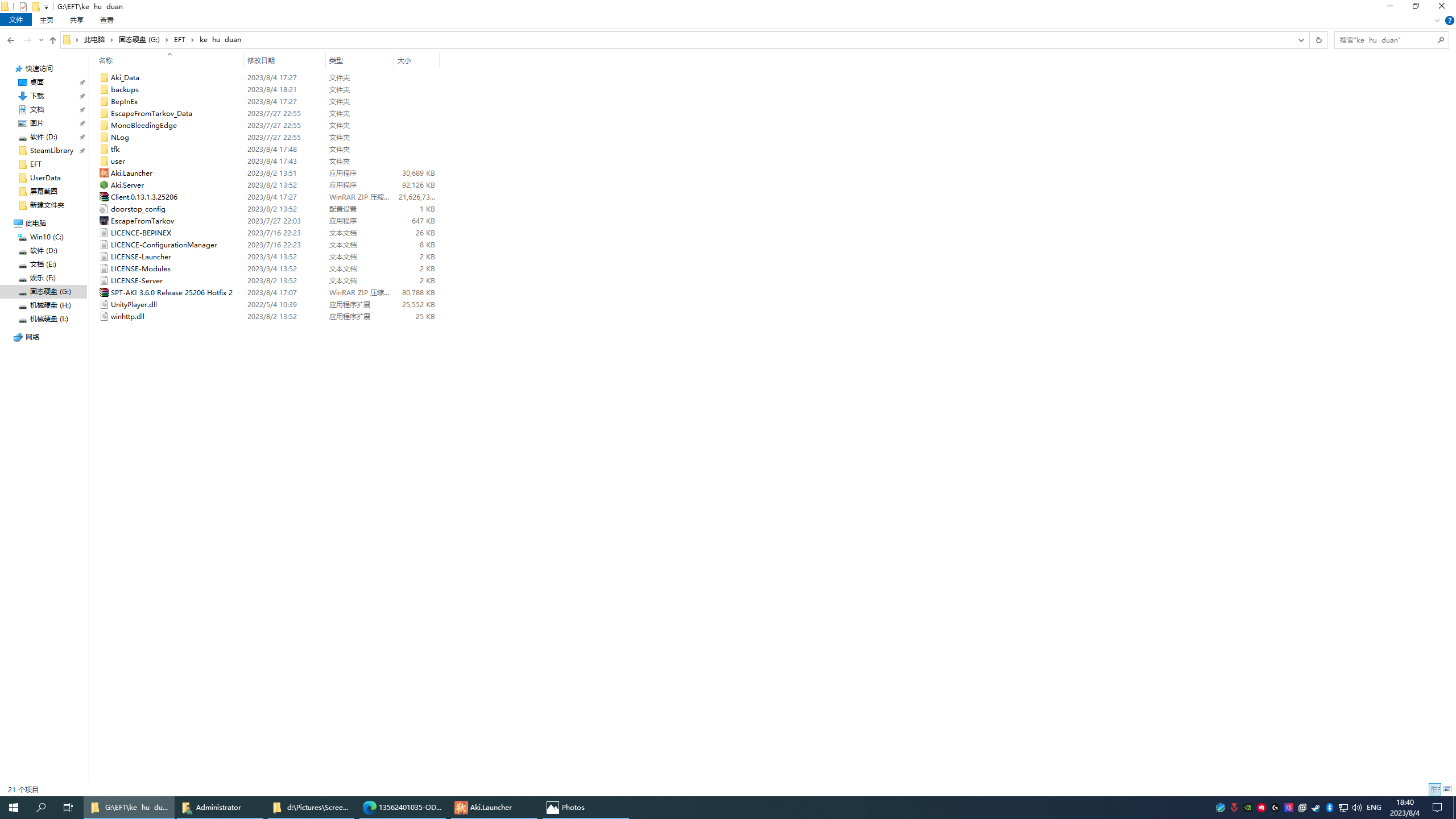Viewport: 1456px width, 819px height.
Task: Open Task View from the taskbar
Action: coord(68,808)
